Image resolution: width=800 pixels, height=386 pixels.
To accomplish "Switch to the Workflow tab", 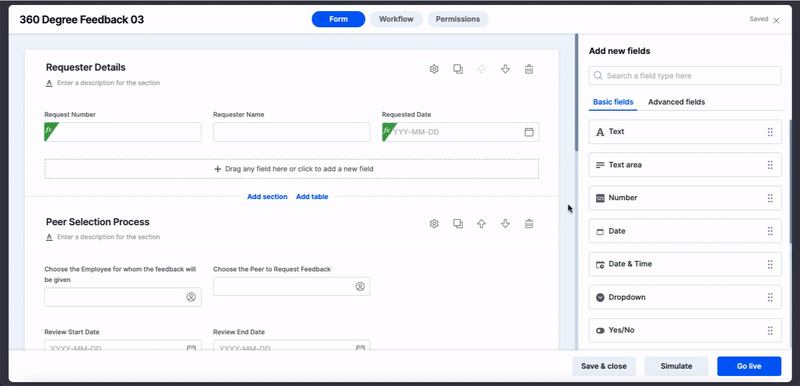I will point(396,19).
